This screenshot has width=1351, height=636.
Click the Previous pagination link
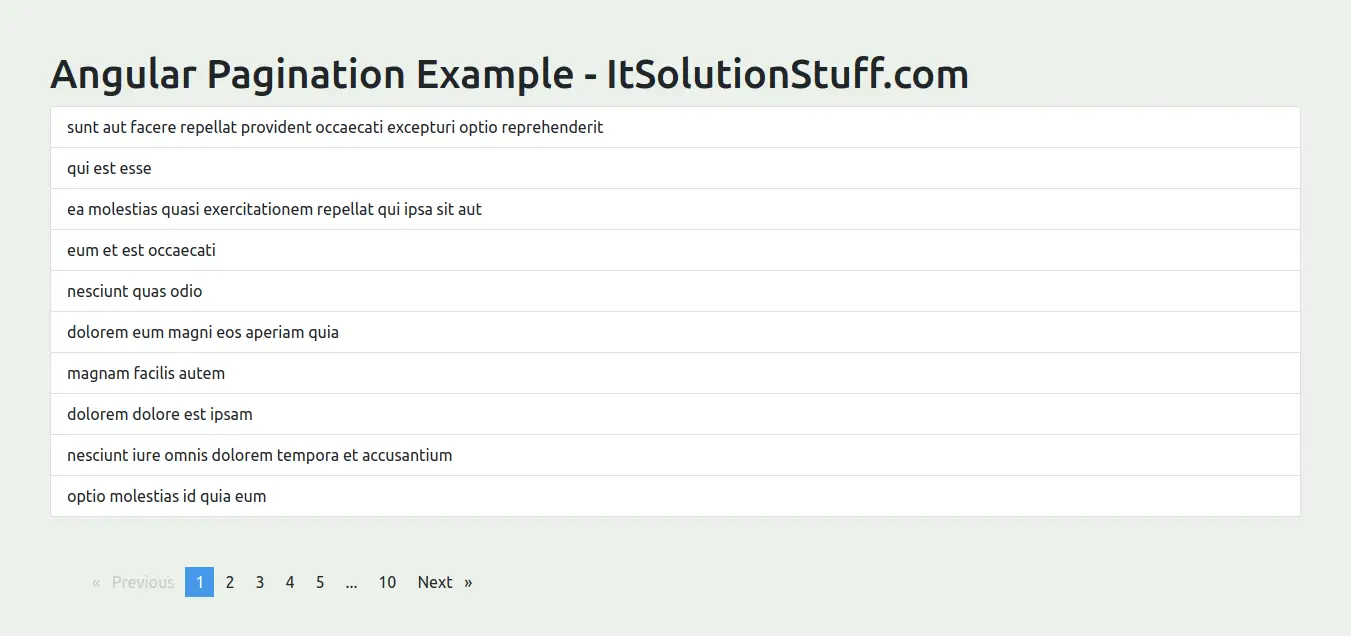pos(143,582)
